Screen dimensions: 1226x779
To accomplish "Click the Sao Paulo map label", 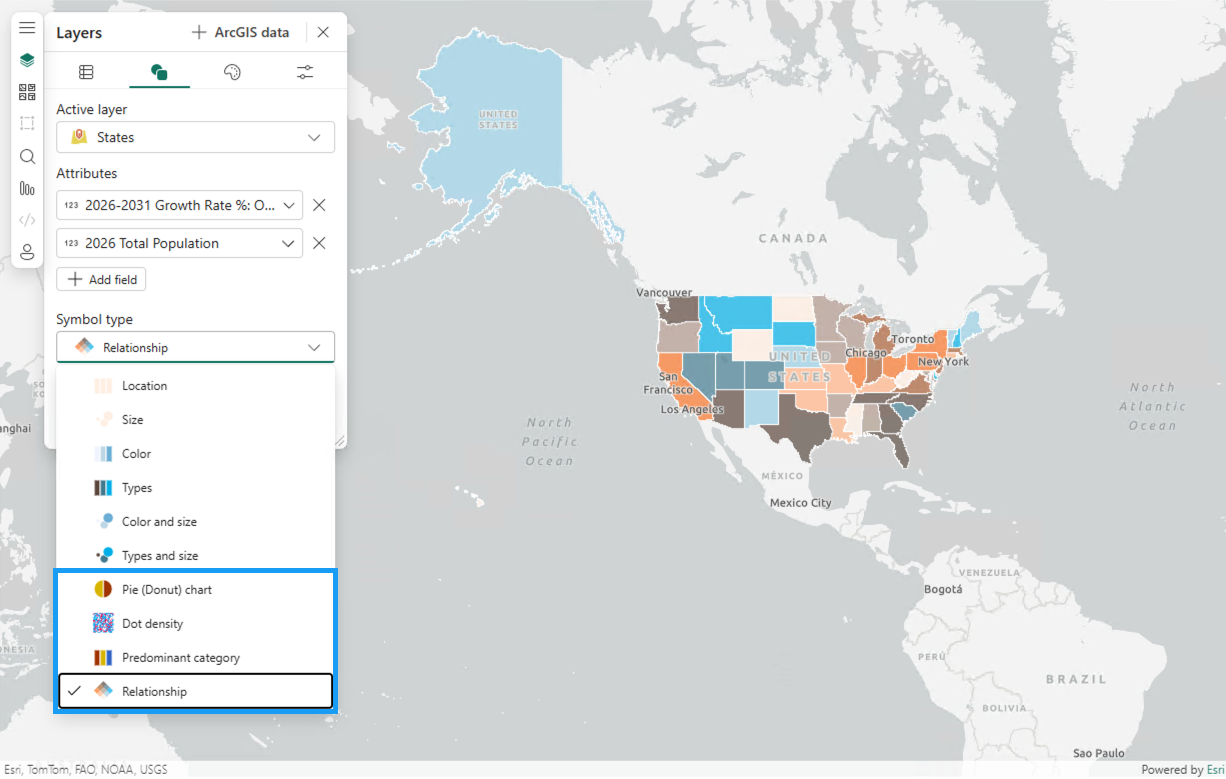I will (x=1098, y=753).
